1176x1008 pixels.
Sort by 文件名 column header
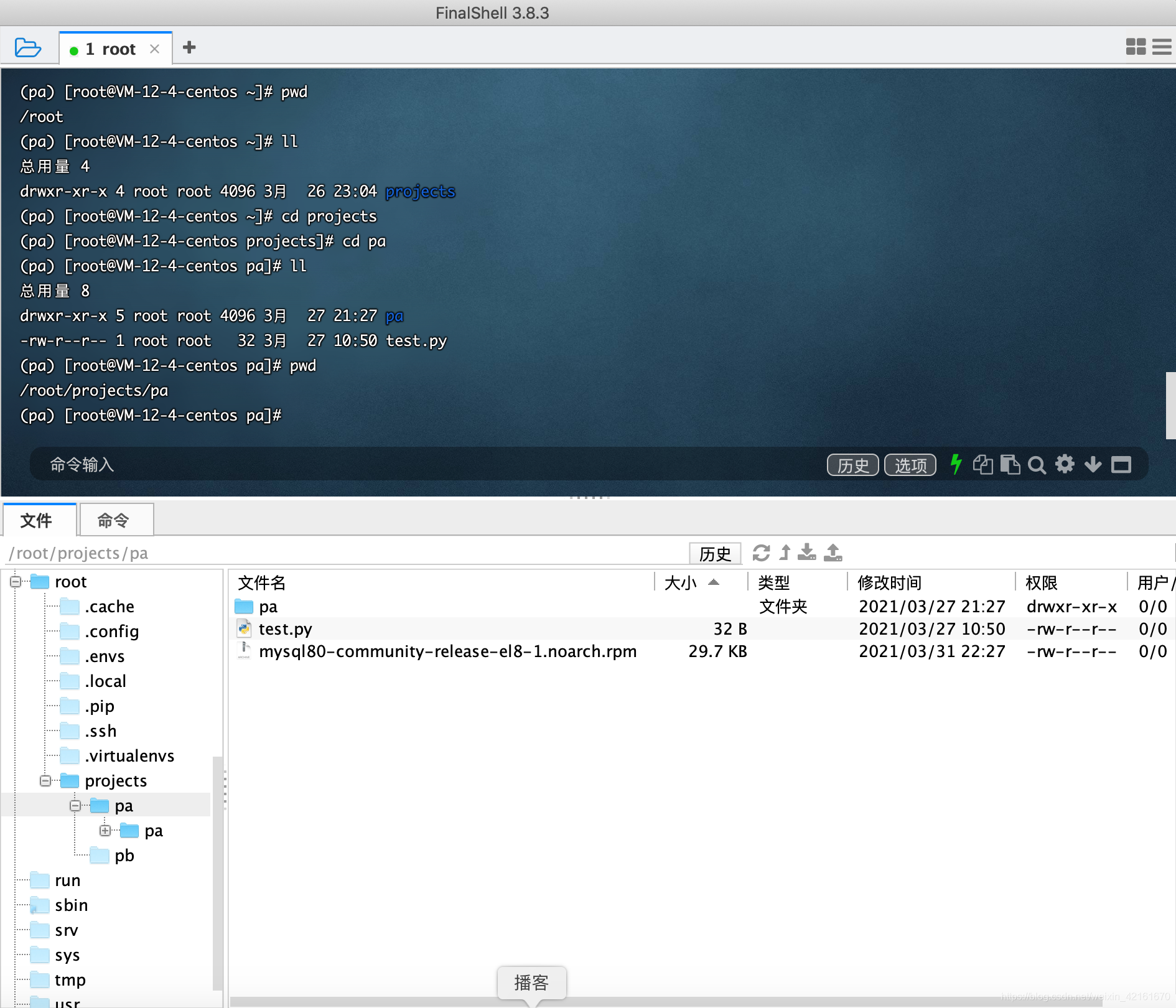pos(443,582)
